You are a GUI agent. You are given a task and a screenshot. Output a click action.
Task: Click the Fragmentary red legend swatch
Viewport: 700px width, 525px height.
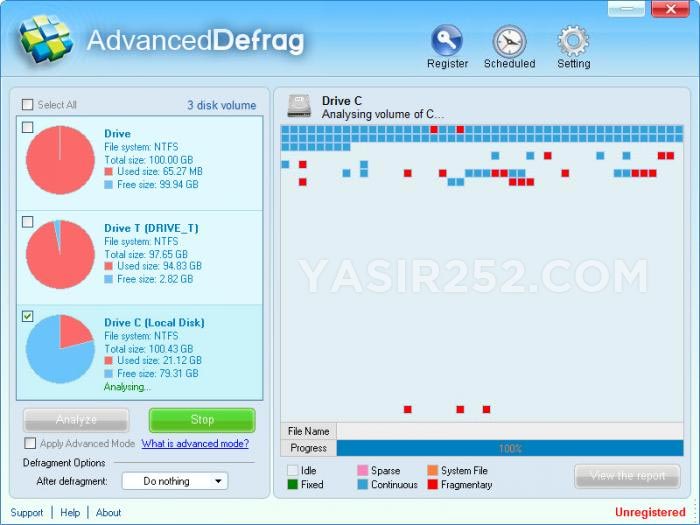point(433,484)
